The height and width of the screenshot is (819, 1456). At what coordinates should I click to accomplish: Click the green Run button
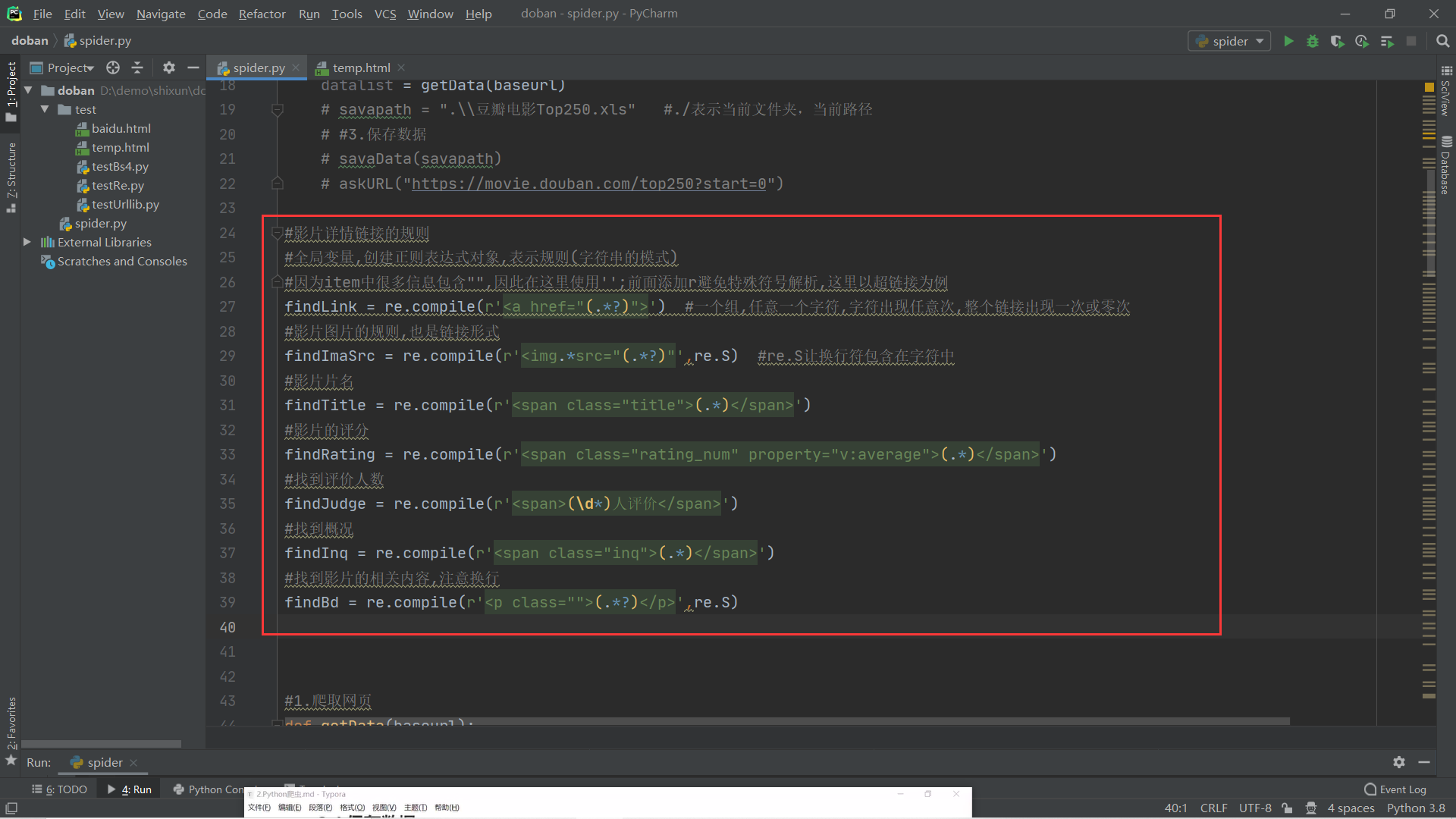1288,41
